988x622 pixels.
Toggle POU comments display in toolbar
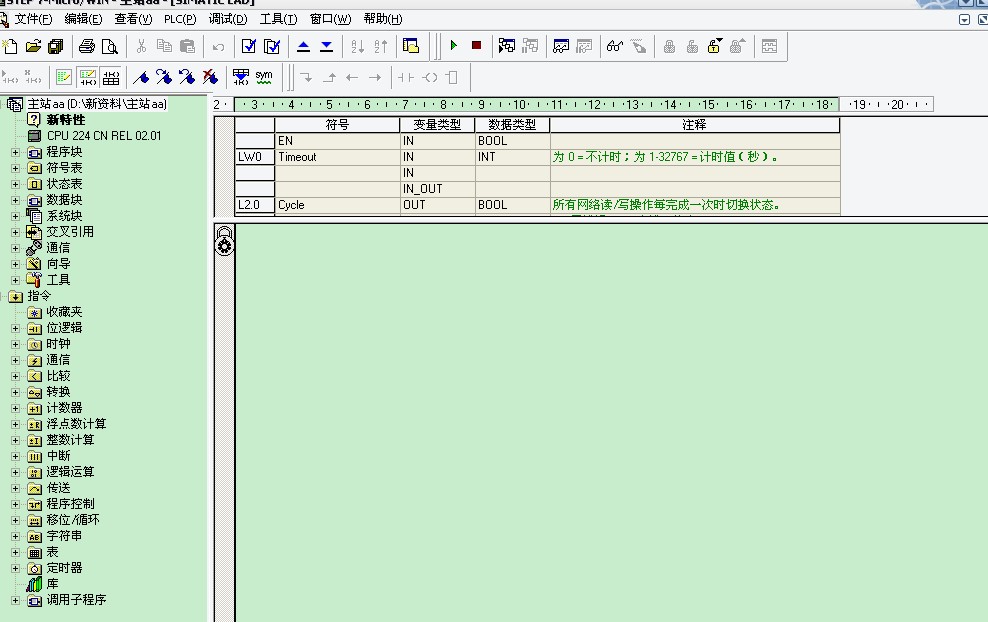[x=64, y=77]
